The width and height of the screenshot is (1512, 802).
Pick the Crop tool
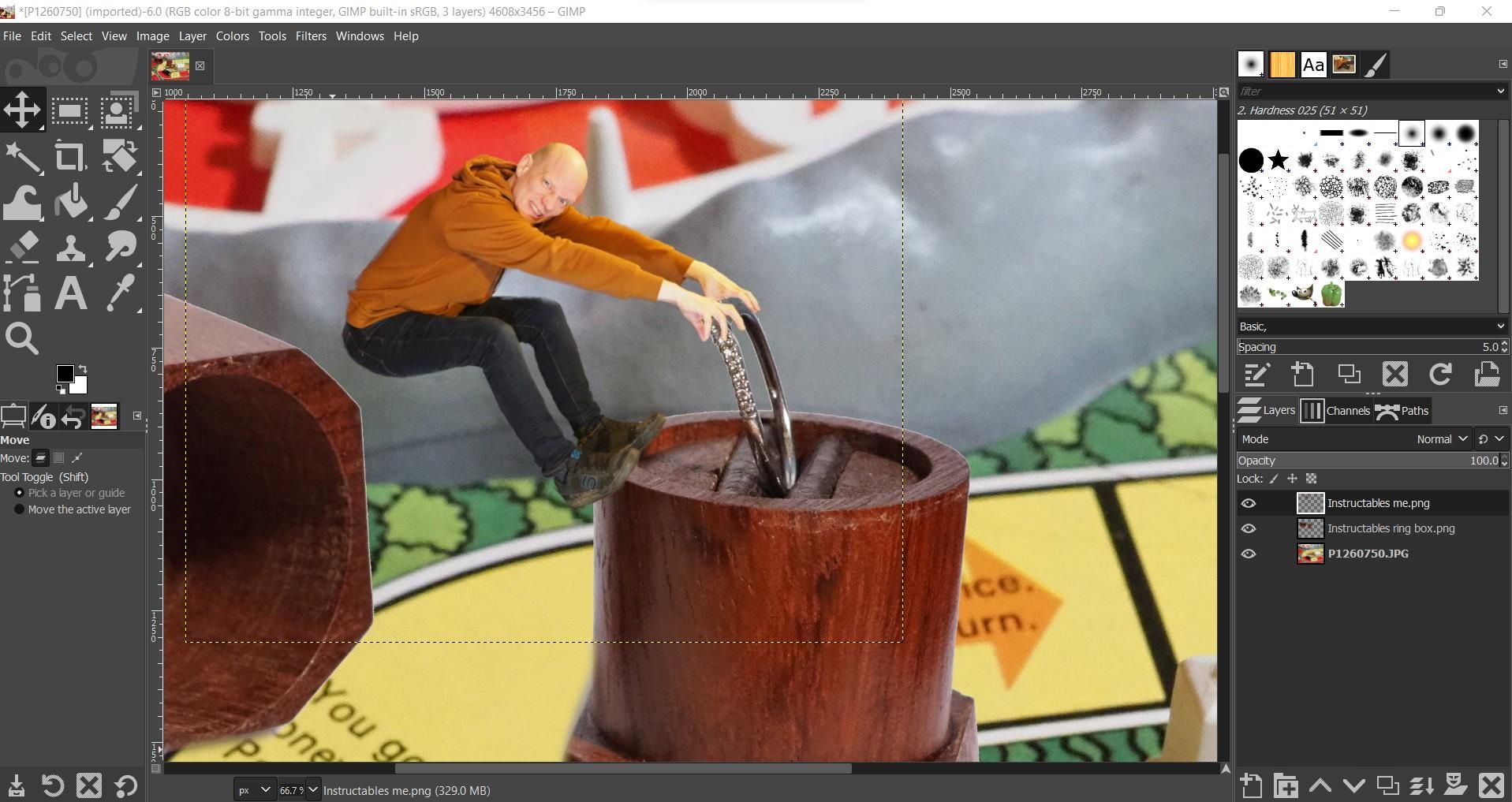(70, 155)
